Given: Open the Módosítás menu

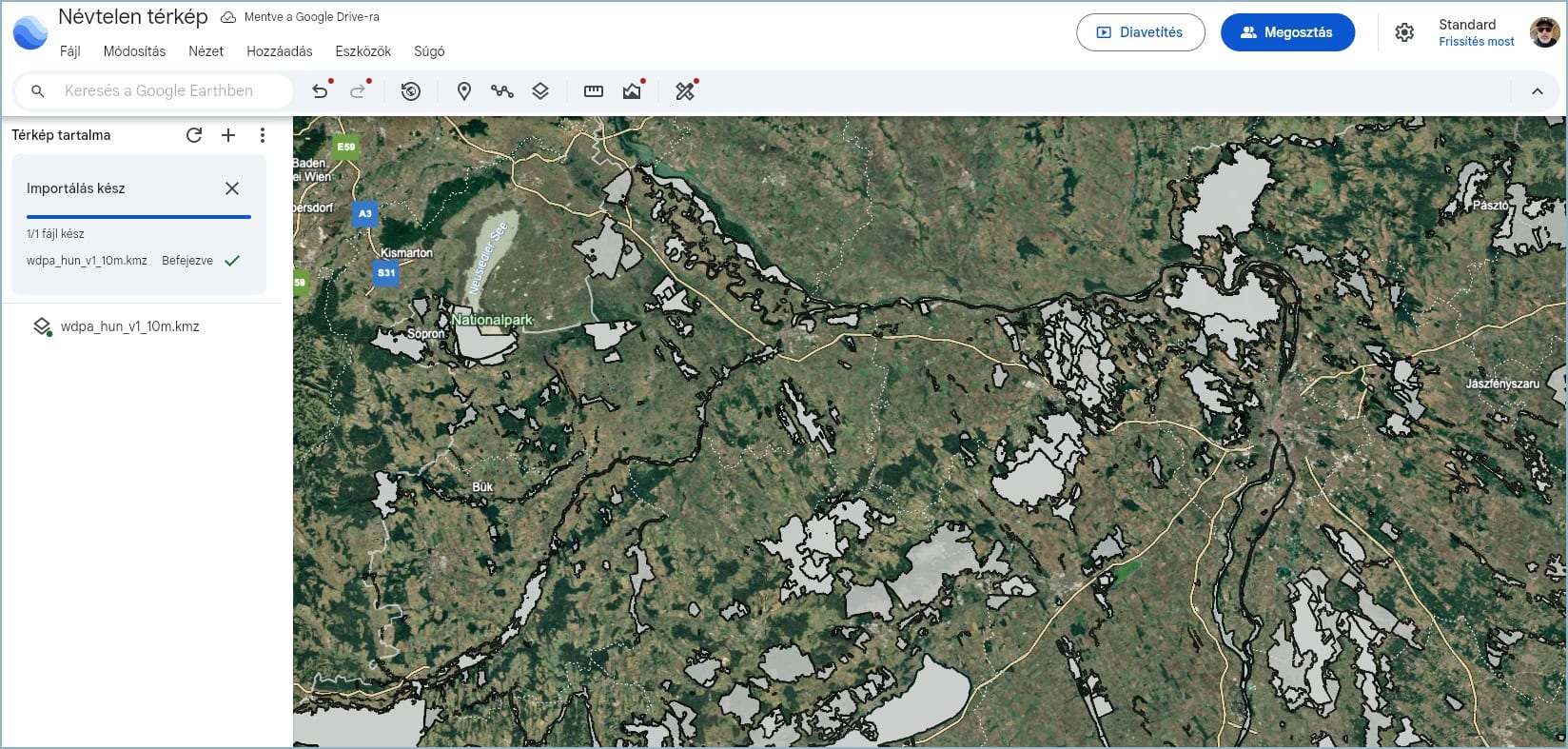Looking at the screenshot, I should click(134, 51).
